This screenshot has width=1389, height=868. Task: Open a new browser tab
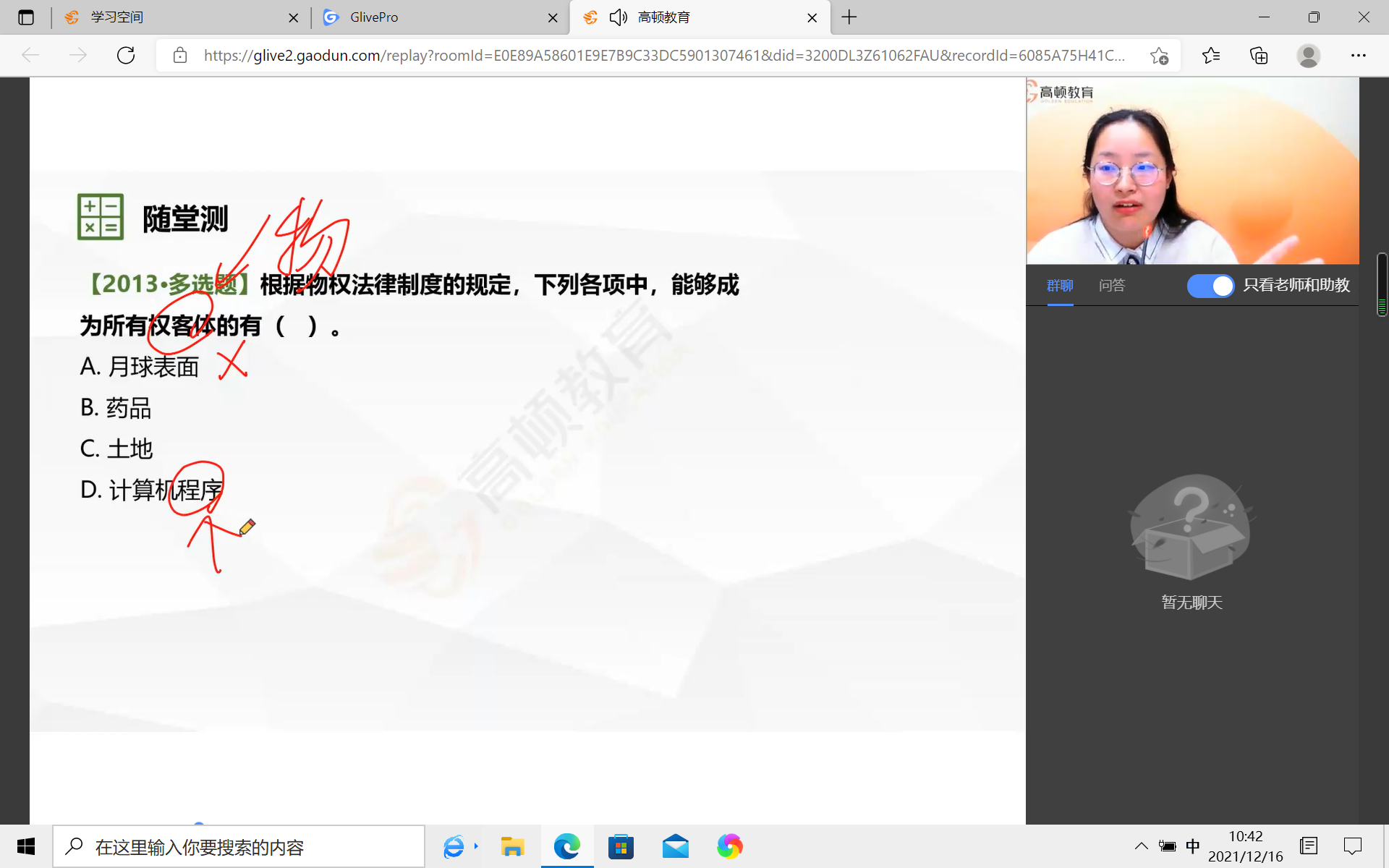(x=849, y=17)
